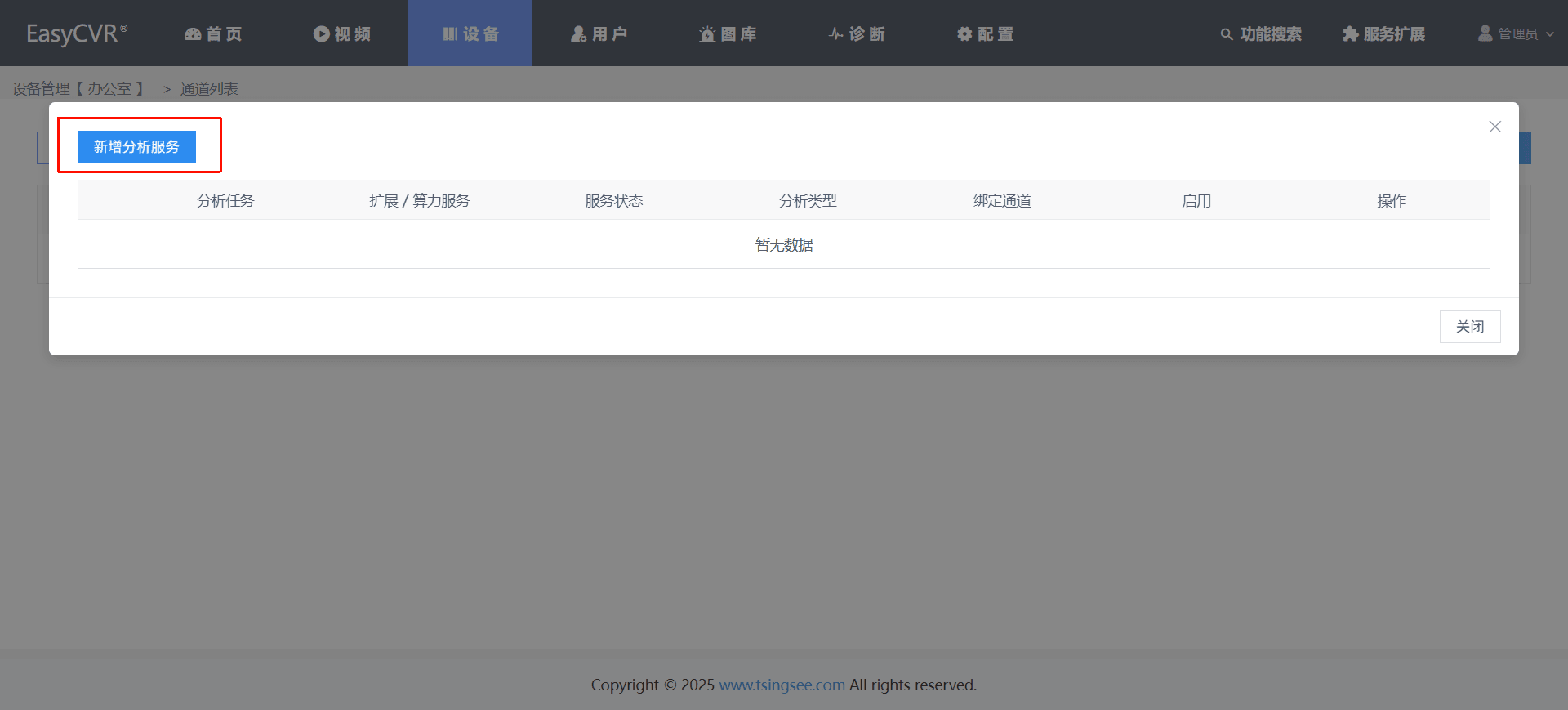This screenshot has width=1568, height=710.
Task: Click the 新增分析服务 button
Action: tap(136, 147)
